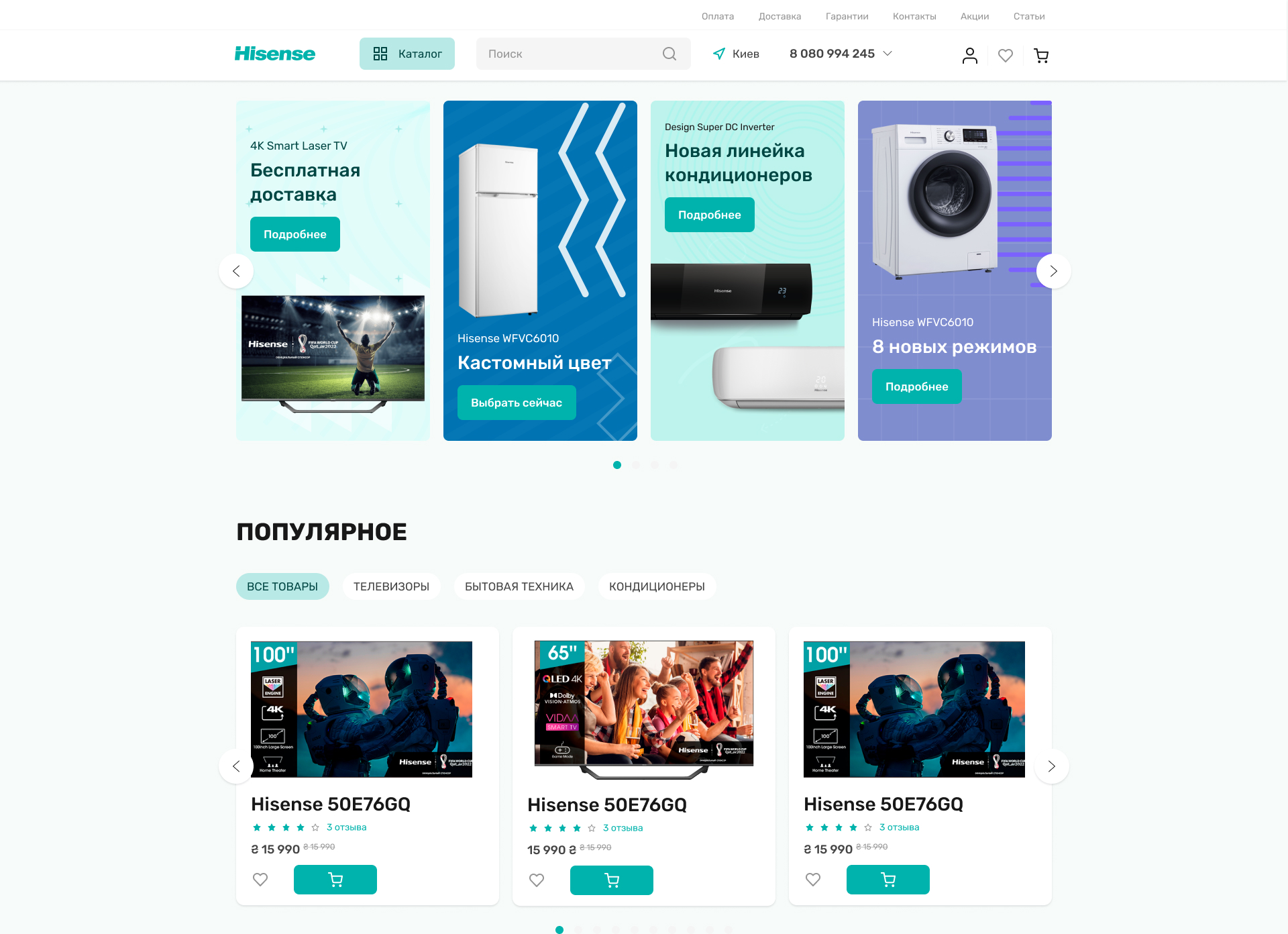Open the Каталог menu
The width and height of the screenshot is (1288, 934).
click(407, 54)
